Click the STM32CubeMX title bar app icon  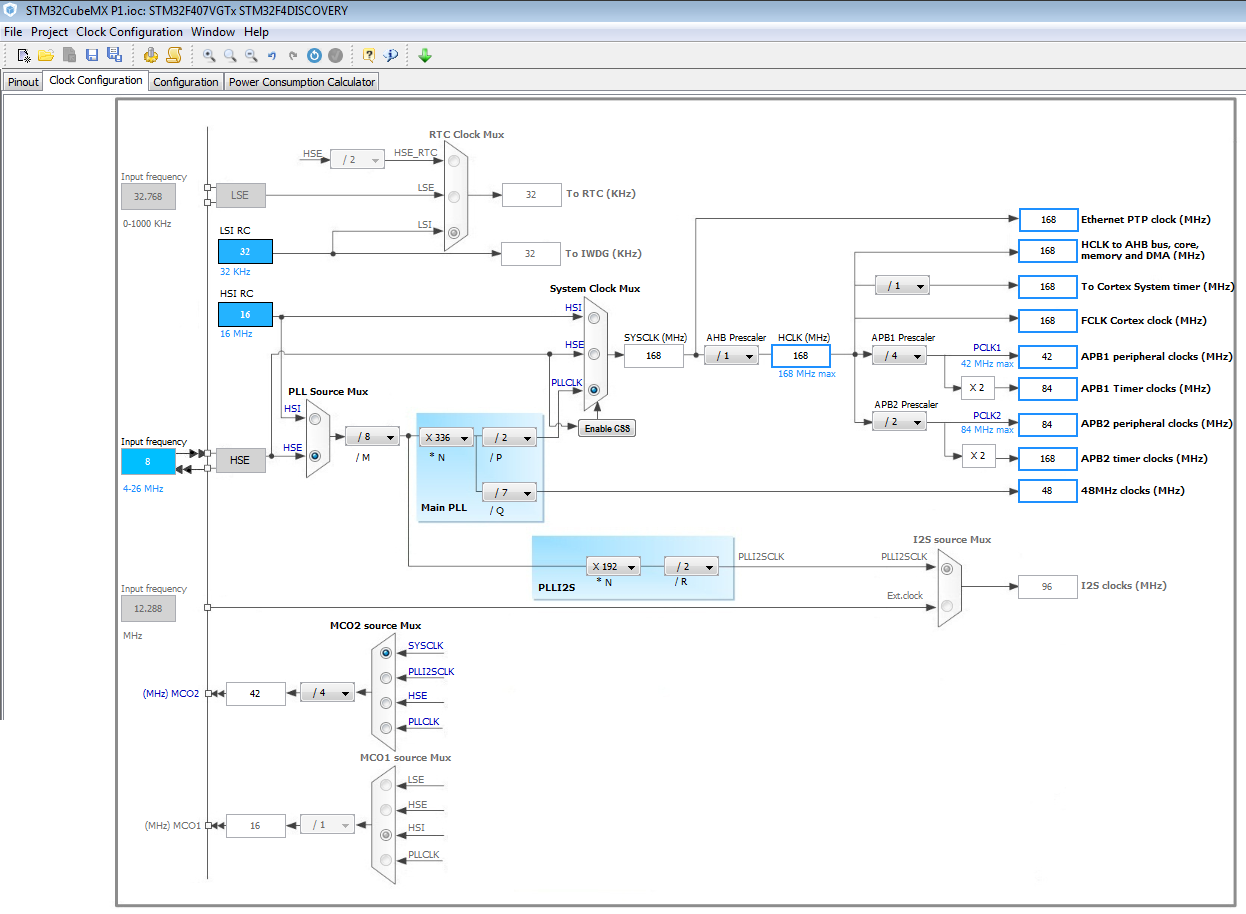(x=11, y=9)
